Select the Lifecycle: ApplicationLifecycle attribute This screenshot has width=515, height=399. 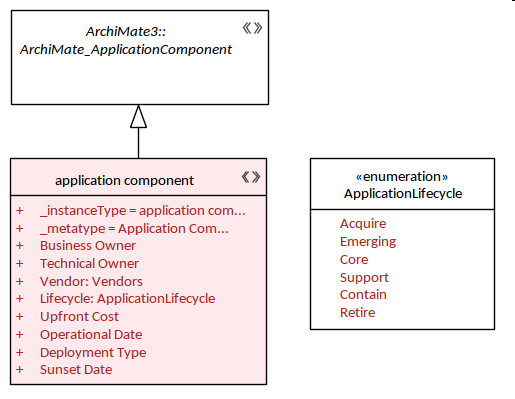pyautogui.click(x=128, y=299)
